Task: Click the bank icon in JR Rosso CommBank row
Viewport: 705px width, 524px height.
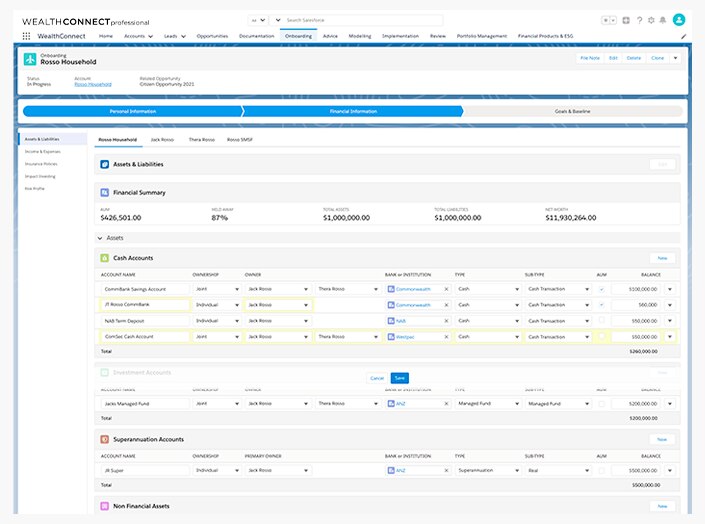Action: coord(391,305)
